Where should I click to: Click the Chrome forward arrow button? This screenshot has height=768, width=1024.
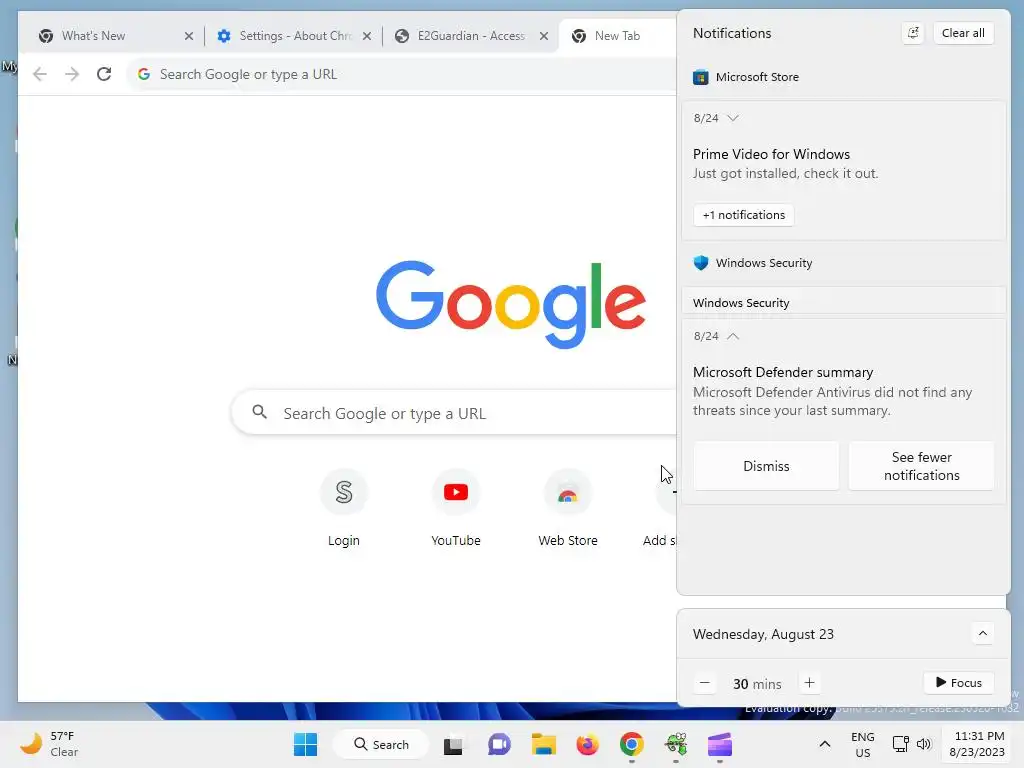pyautogui.click(x=72, y=74)
